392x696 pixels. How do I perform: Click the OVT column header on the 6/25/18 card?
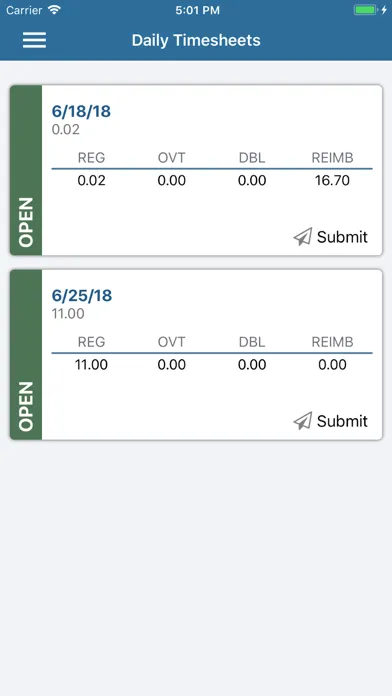pyautogui.click(x=171, y=342)
